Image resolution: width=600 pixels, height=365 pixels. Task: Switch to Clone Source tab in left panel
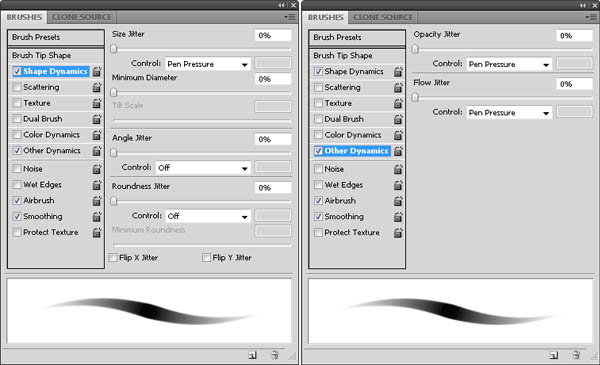click(x=82, y=17)
